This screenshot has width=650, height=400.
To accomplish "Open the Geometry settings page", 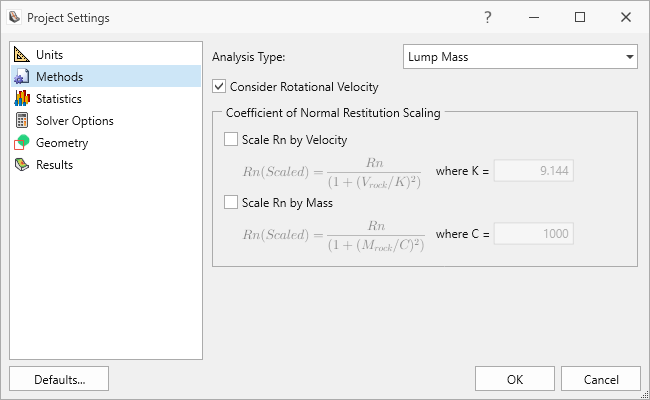I will point(106,143).
